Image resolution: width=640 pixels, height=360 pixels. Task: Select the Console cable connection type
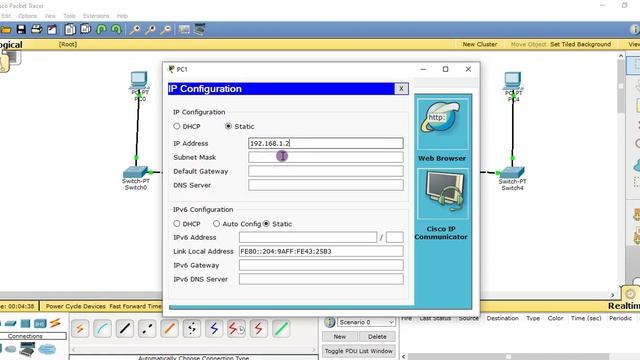102,329
